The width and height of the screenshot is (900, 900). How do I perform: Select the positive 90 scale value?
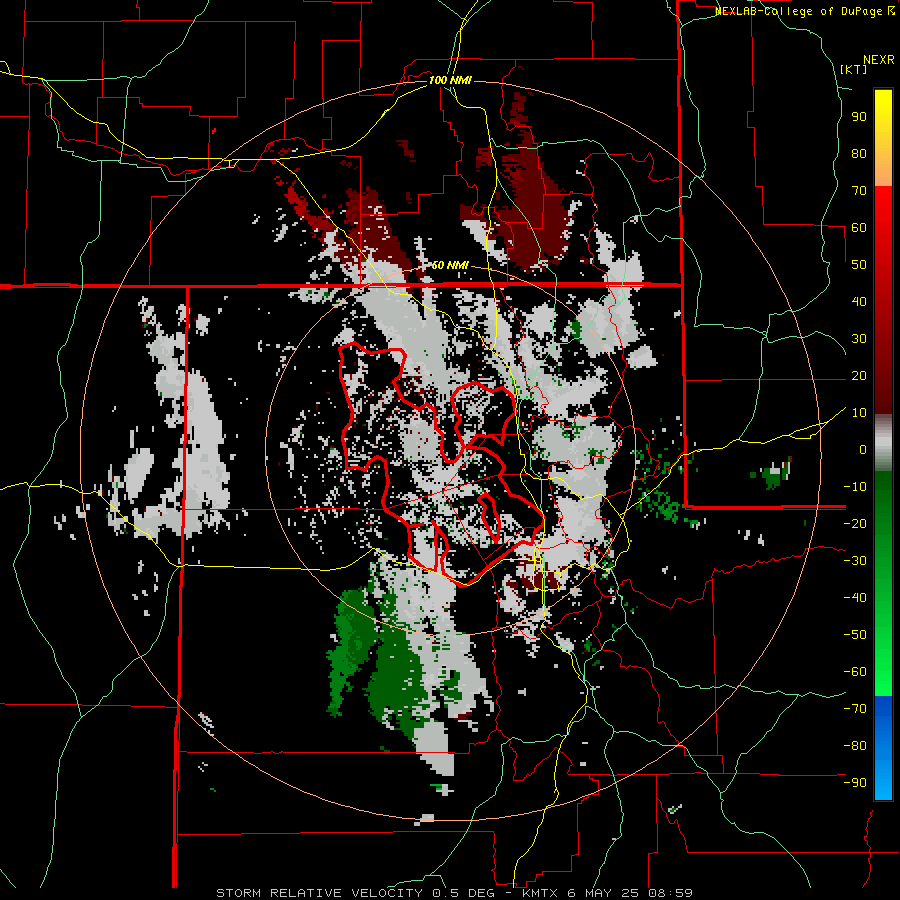(x=859, y=117)
